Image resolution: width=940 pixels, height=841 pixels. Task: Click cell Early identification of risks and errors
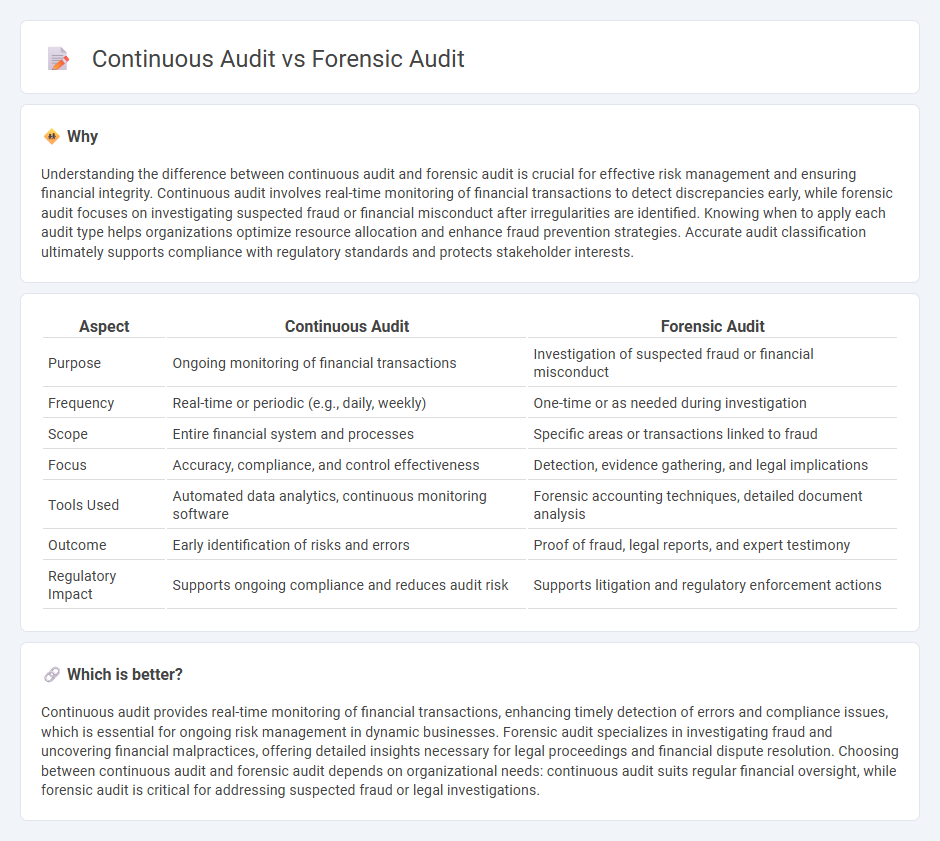point(347,545)
